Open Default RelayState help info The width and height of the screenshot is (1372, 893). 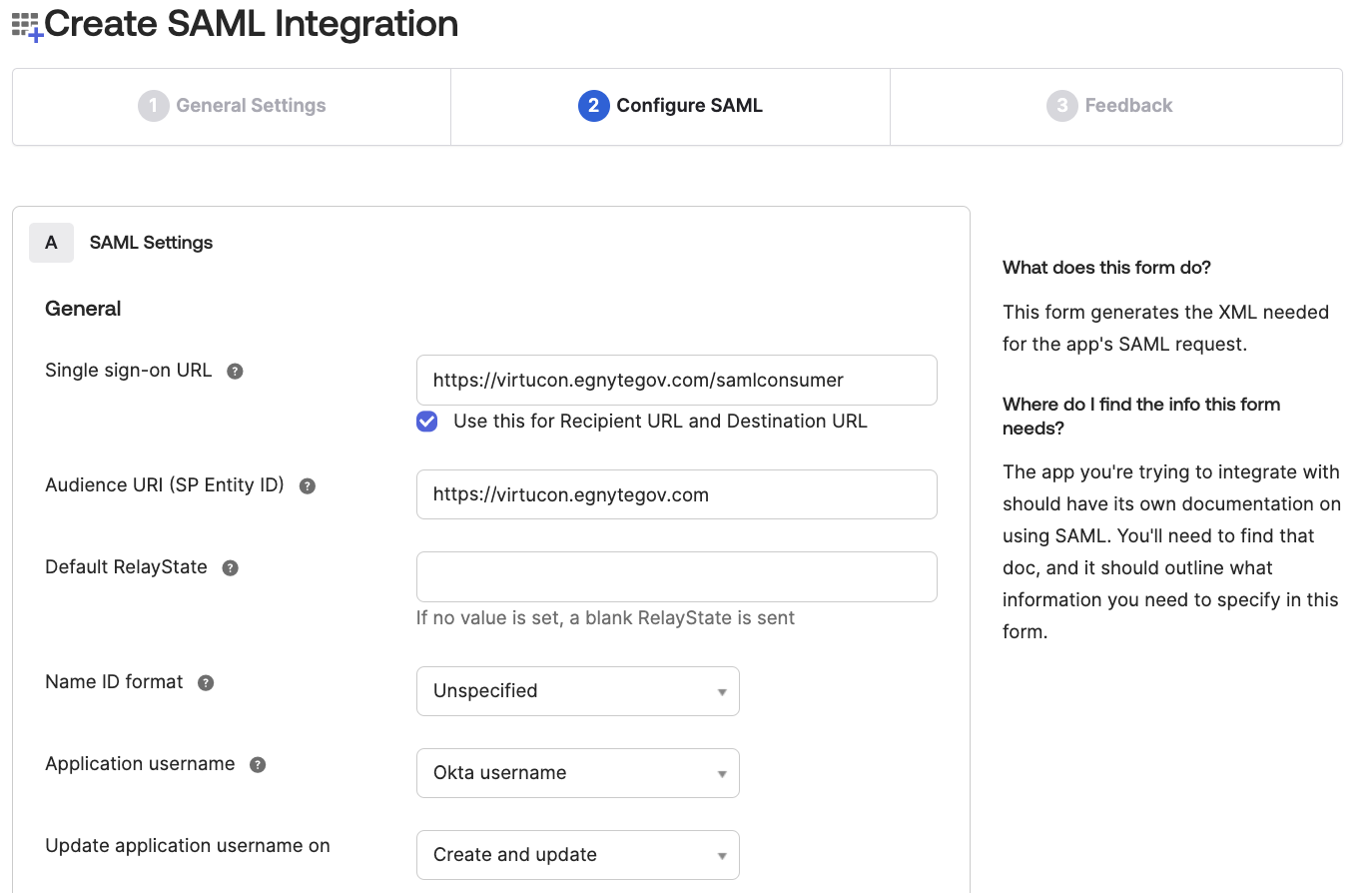(230, 567)
